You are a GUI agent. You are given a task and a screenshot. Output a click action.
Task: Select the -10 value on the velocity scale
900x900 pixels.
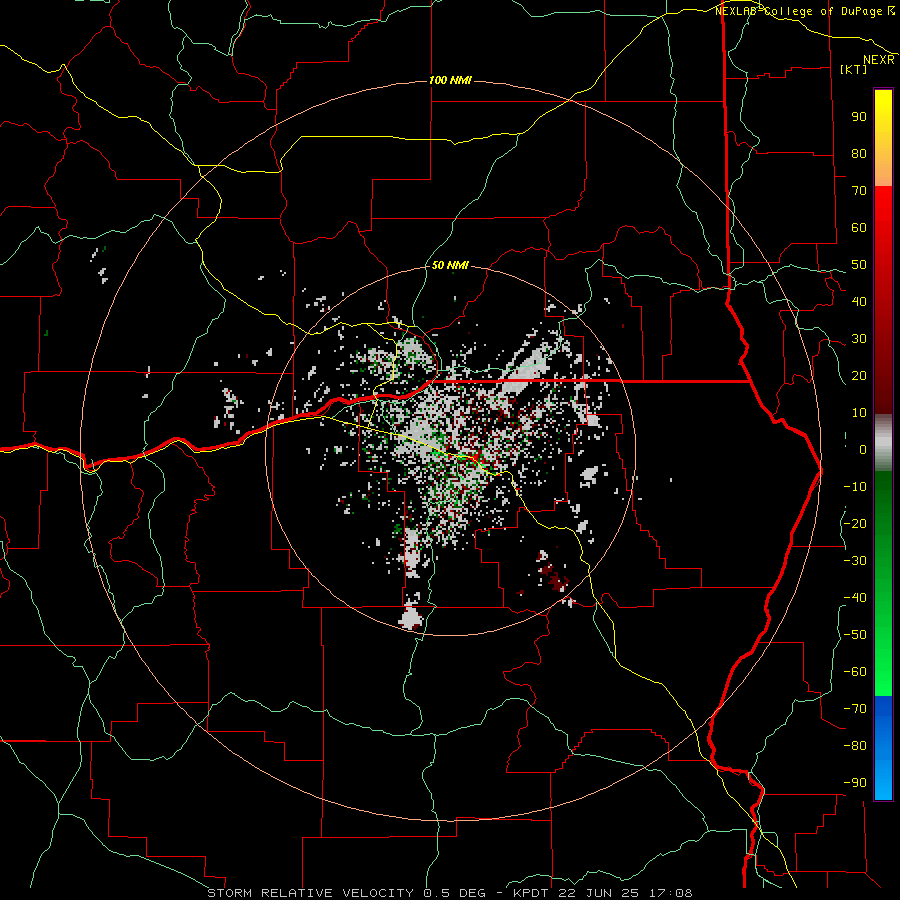[855, 487]
